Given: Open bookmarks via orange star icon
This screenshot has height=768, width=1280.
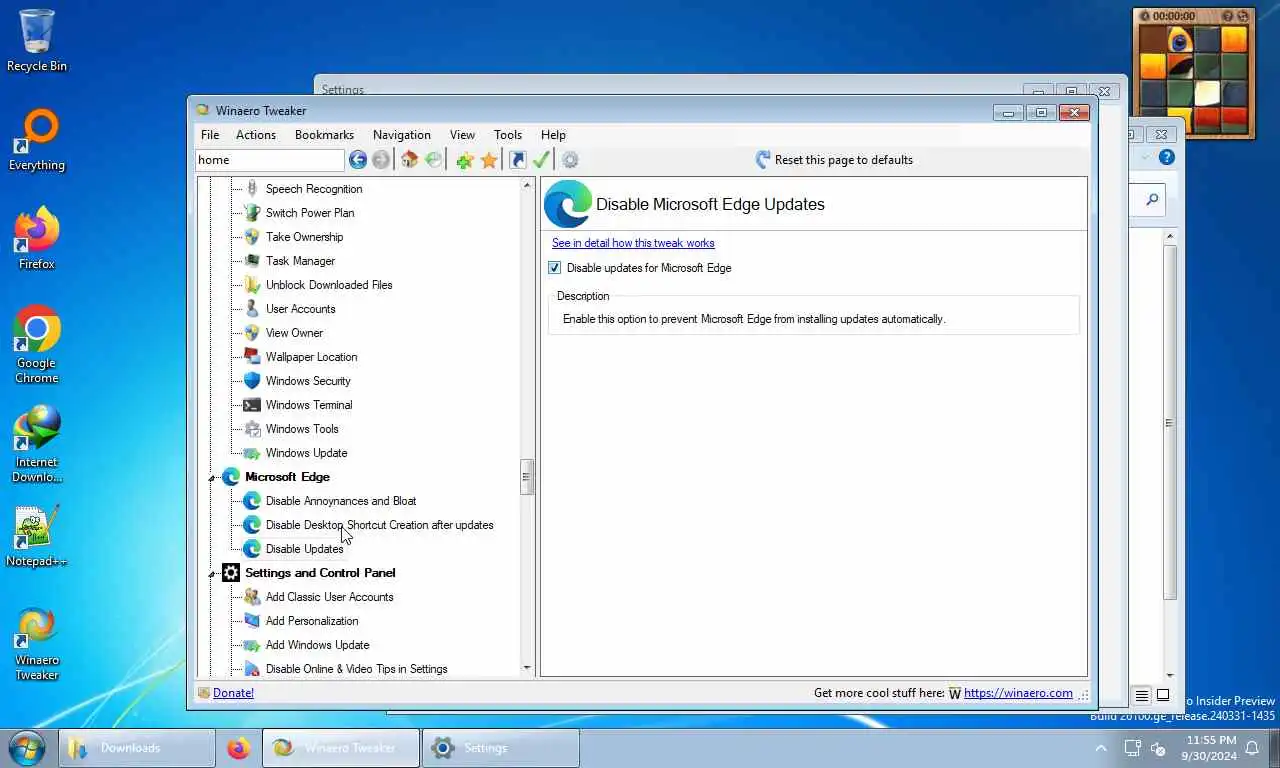Looking at the screenshot, I should [x=489, y=160].
